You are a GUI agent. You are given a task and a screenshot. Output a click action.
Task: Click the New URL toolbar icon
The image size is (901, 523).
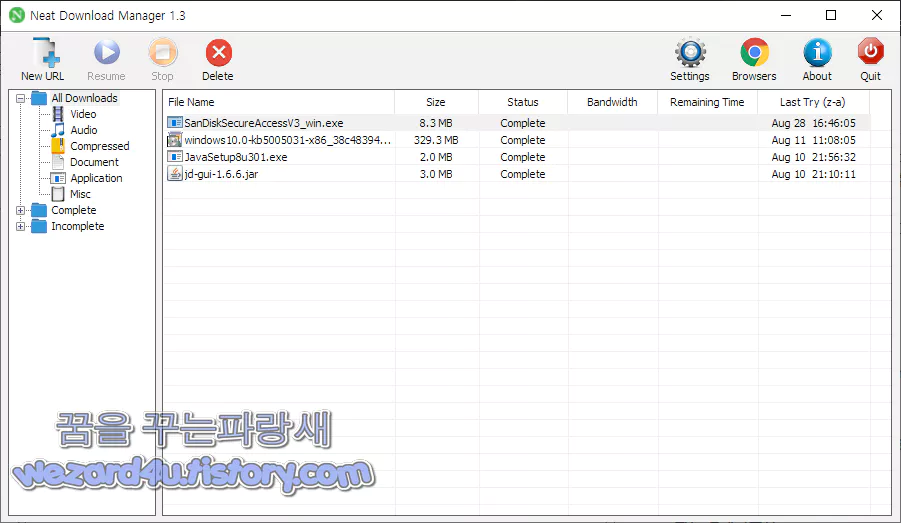(46, 52)
